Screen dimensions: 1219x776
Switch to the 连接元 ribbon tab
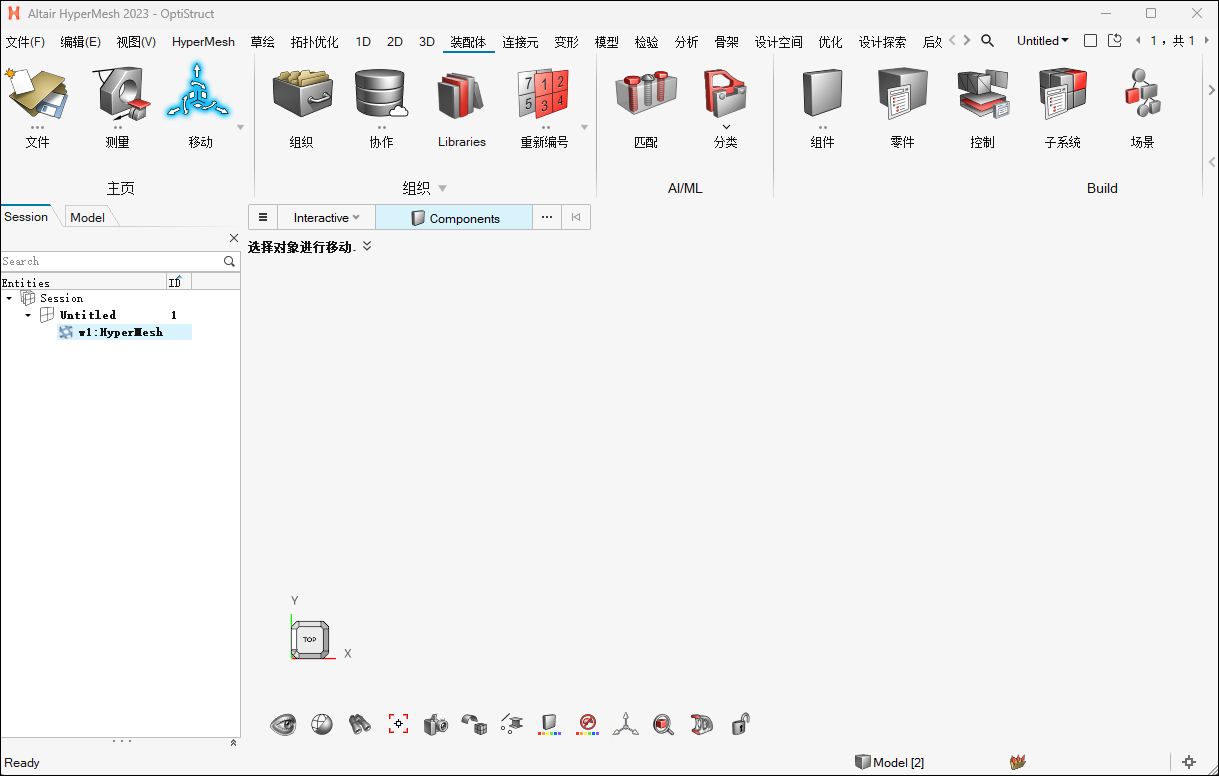point(520,42)
